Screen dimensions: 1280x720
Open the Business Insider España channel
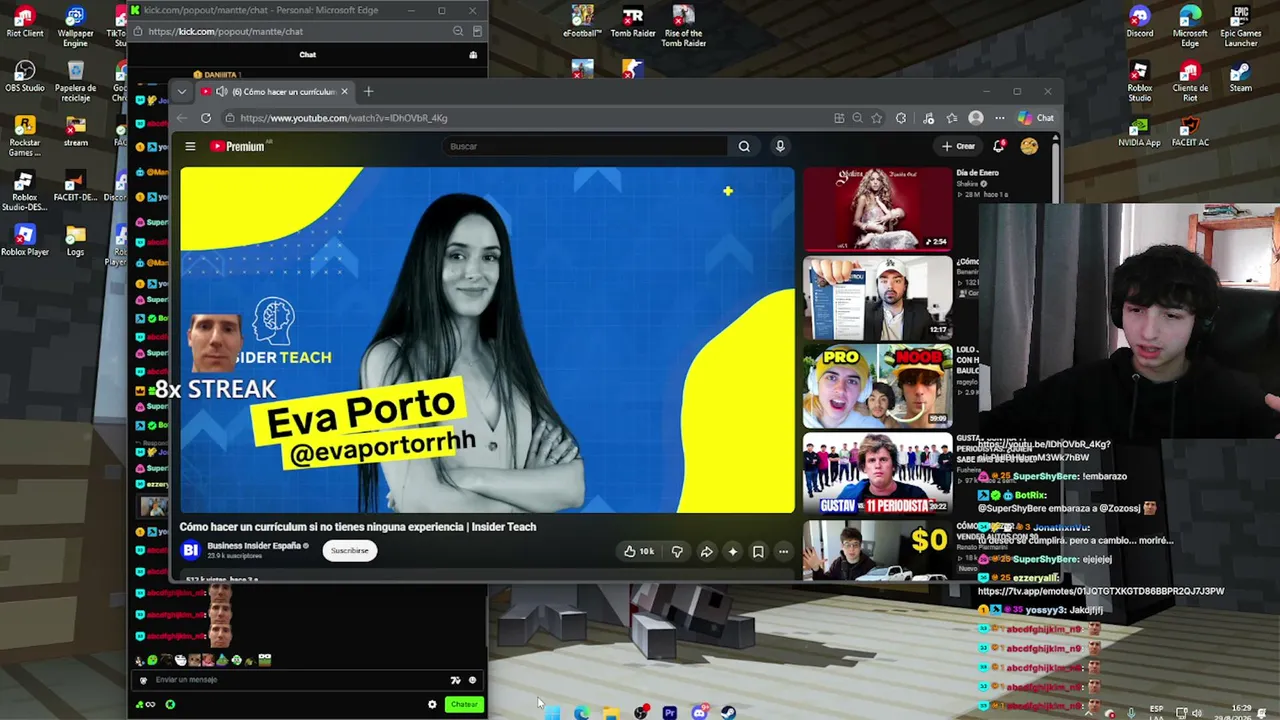coord(254,546)
